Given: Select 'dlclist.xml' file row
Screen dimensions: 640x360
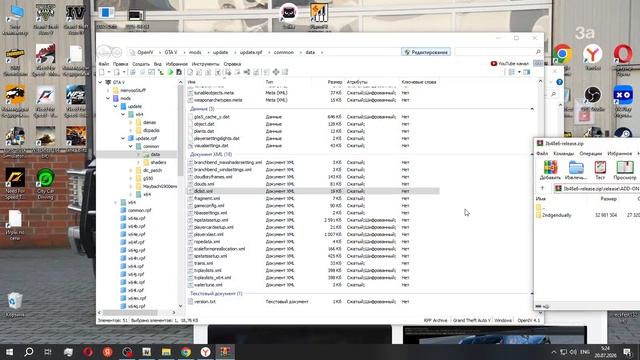Looking at the screenshot, I should coord(313,191).
